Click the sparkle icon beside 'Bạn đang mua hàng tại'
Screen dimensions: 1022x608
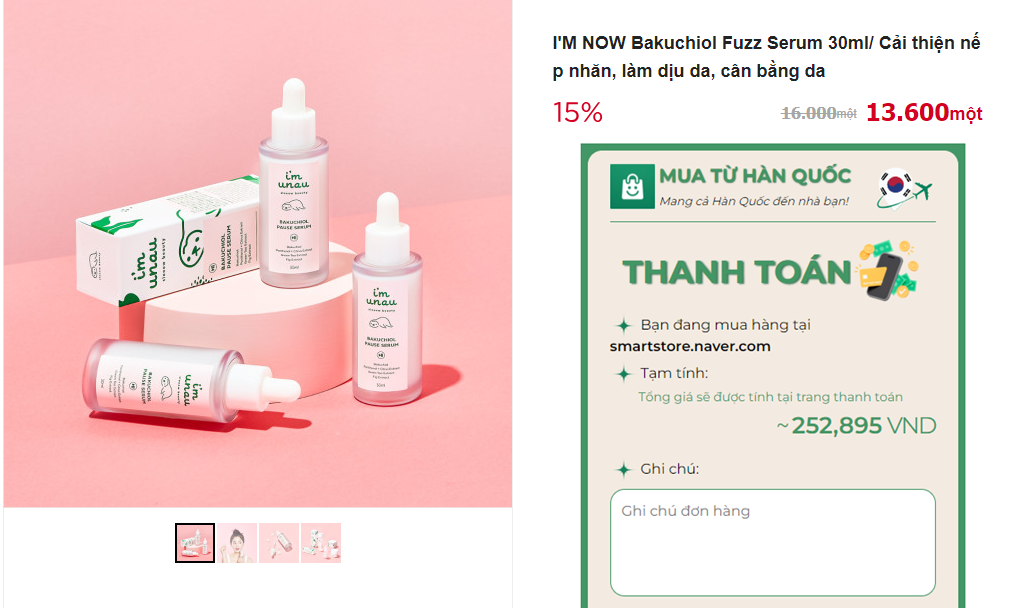tap(623, 325)
